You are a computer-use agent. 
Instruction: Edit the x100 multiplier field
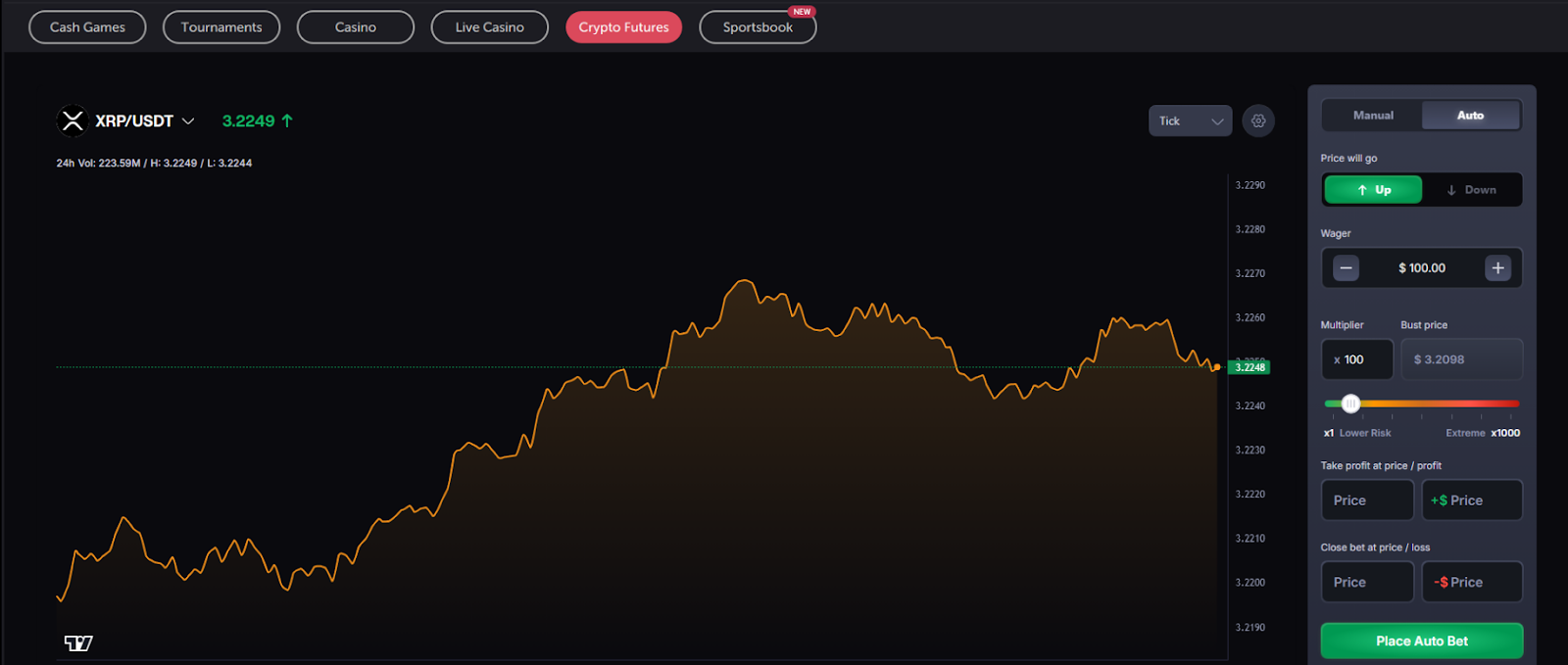[x=1357, y=359]
